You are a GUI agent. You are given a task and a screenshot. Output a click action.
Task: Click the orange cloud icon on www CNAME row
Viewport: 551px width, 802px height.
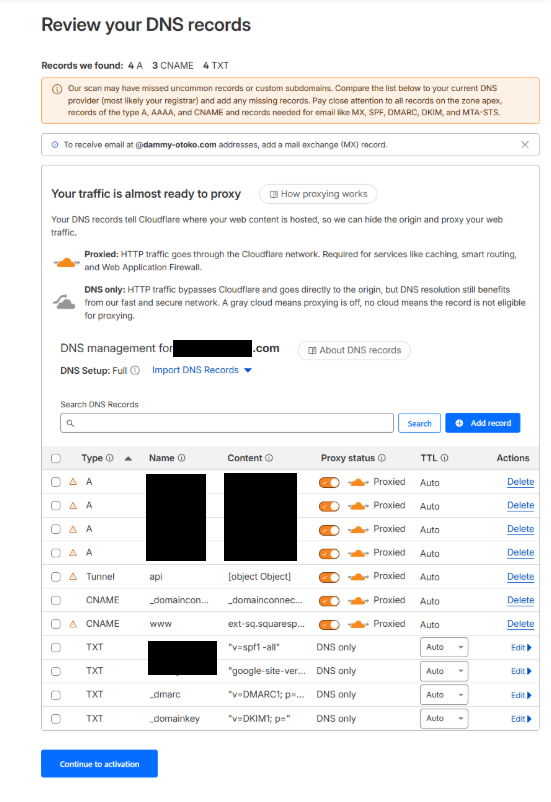pos(358,624)
